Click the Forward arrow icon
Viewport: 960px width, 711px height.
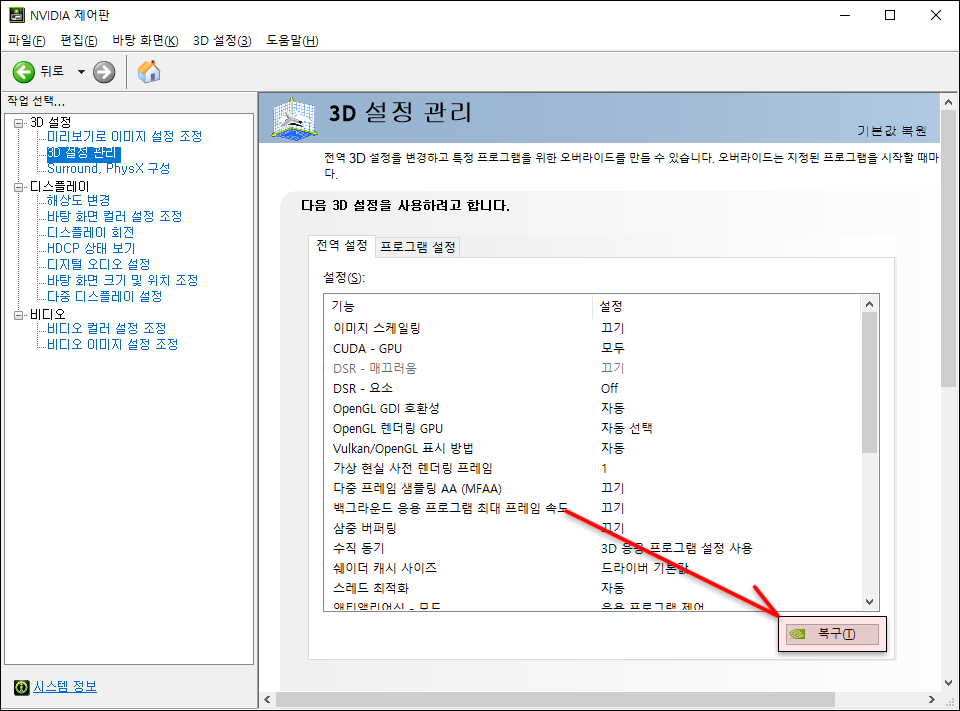pos(104,72)
